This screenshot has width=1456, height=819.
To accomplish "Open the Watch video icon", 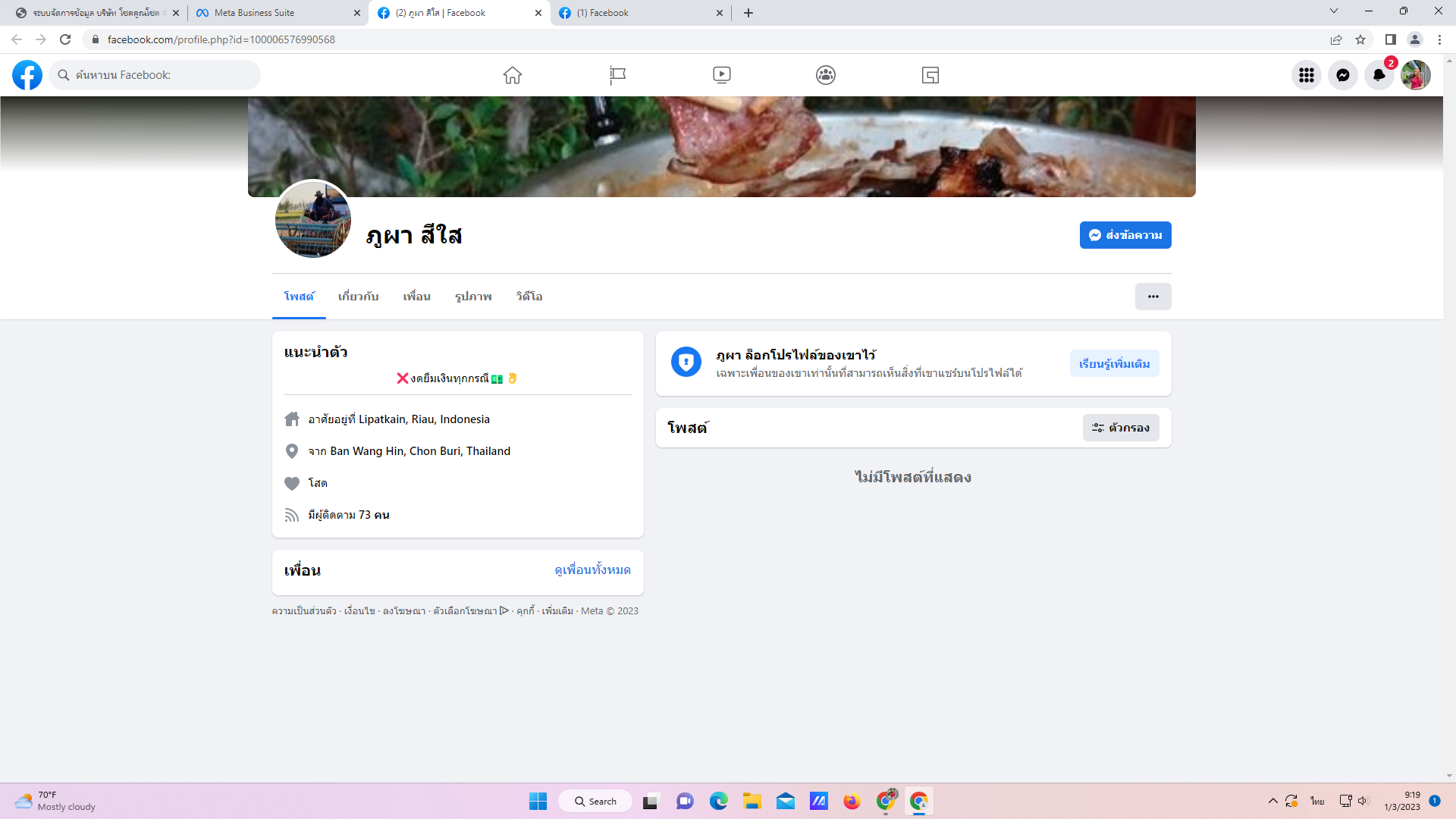I will 721,75.
